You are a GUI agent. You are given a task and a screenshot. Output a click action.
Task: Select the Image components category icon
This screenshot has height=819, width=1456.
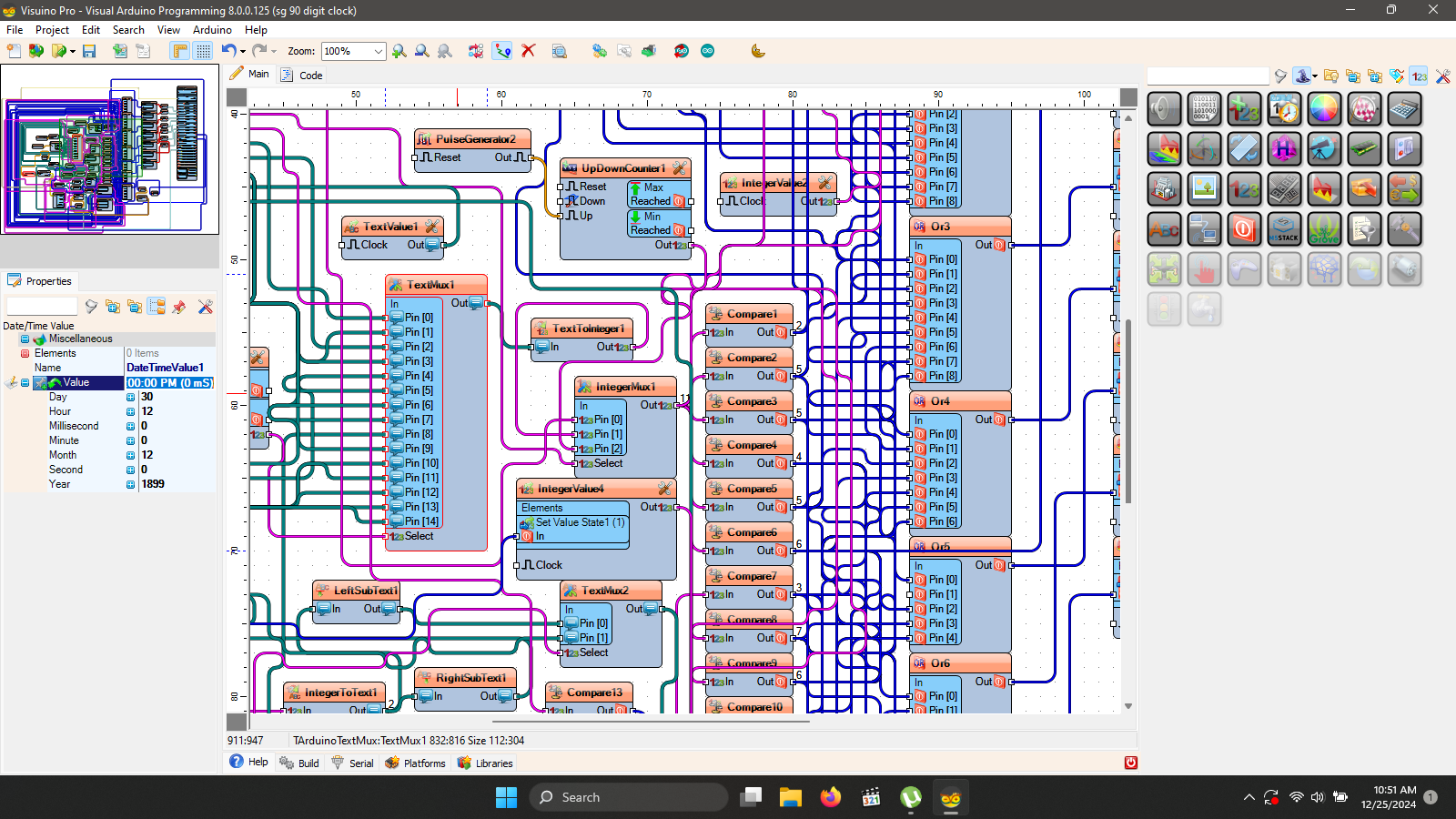click(x=1204, y=189)
